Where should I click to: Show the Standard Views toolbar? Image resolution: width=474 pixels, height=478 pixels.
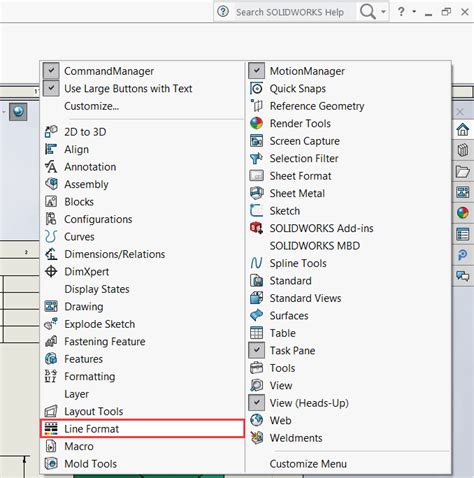click(x=349, y=298)
